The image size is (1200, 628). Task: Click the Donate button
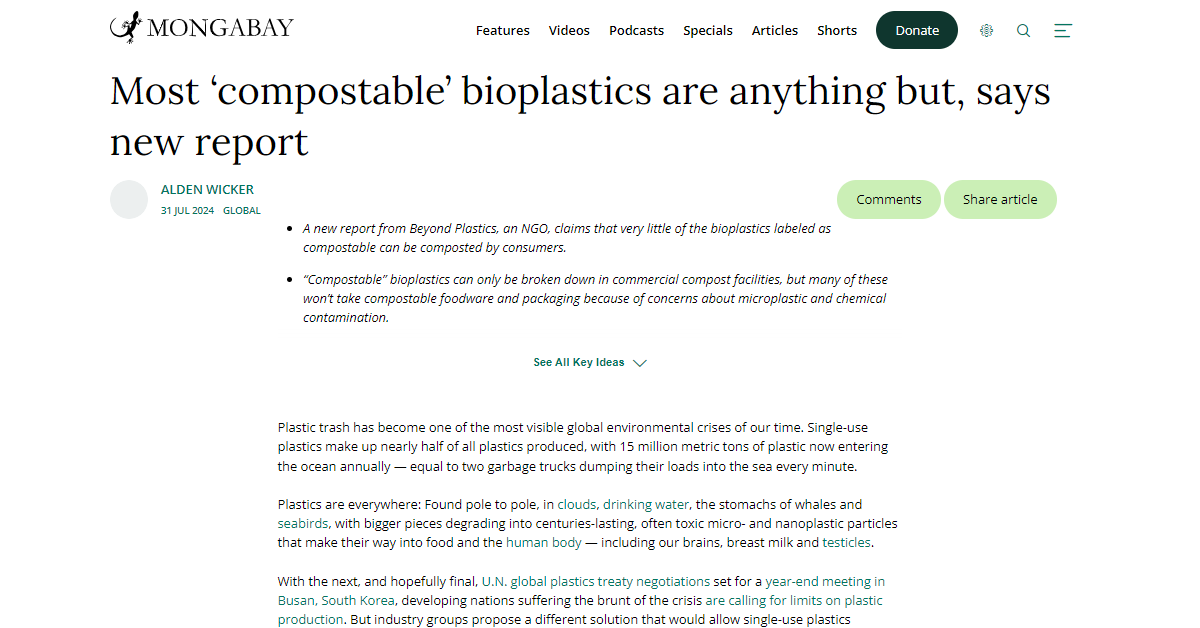point(917,30)
